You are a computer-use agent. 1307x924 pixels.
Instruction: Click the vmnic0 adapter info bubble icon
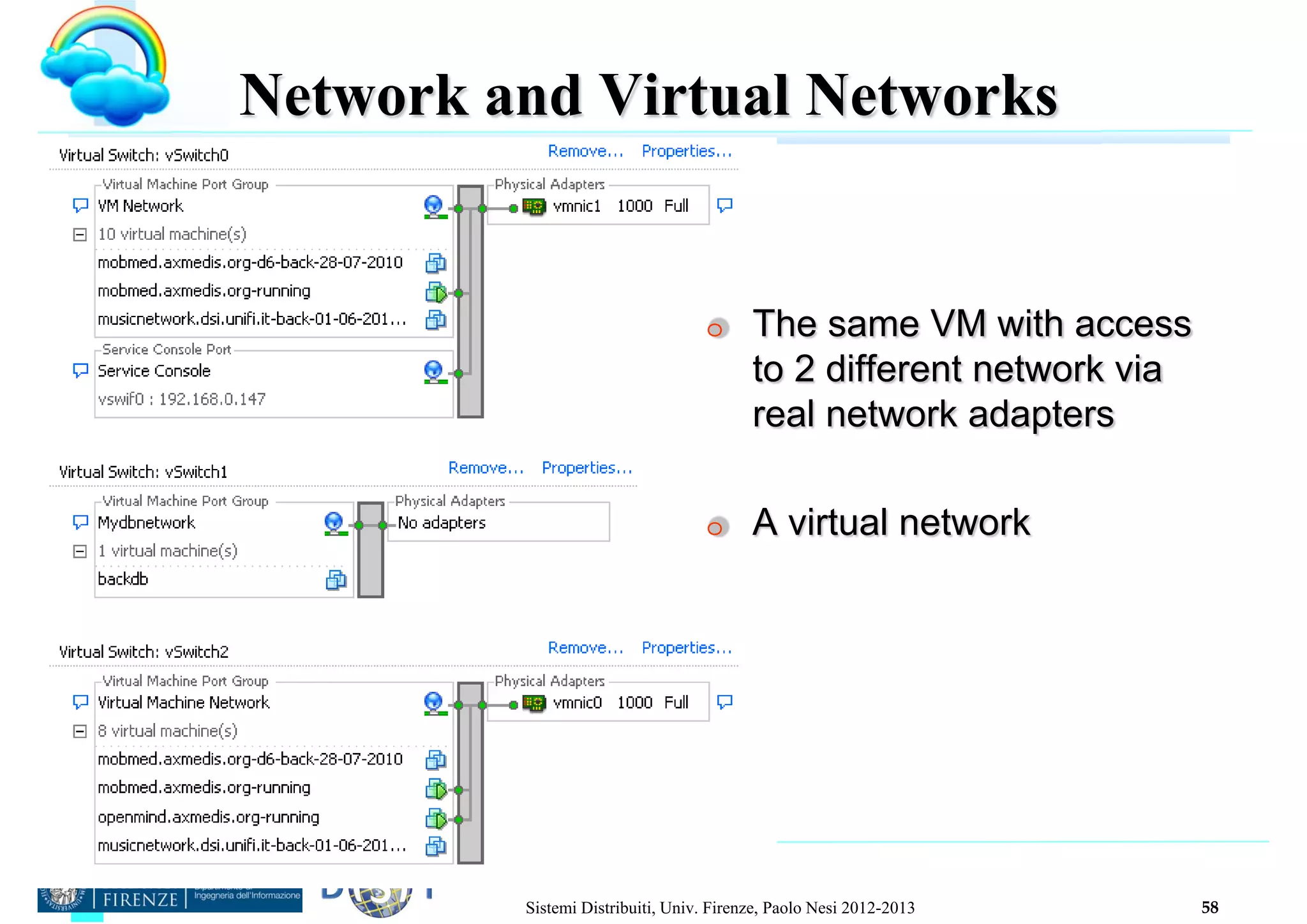click(725, 702)
